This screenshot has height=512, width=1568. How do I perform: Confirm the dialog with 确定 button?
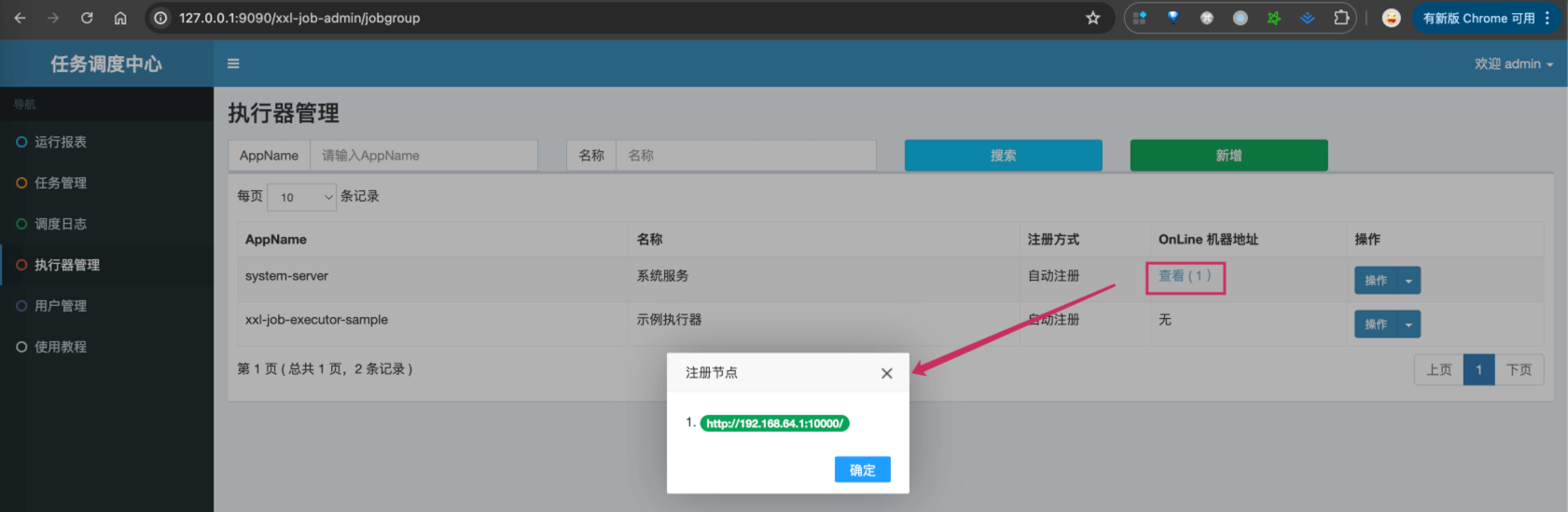coord(862,470)
